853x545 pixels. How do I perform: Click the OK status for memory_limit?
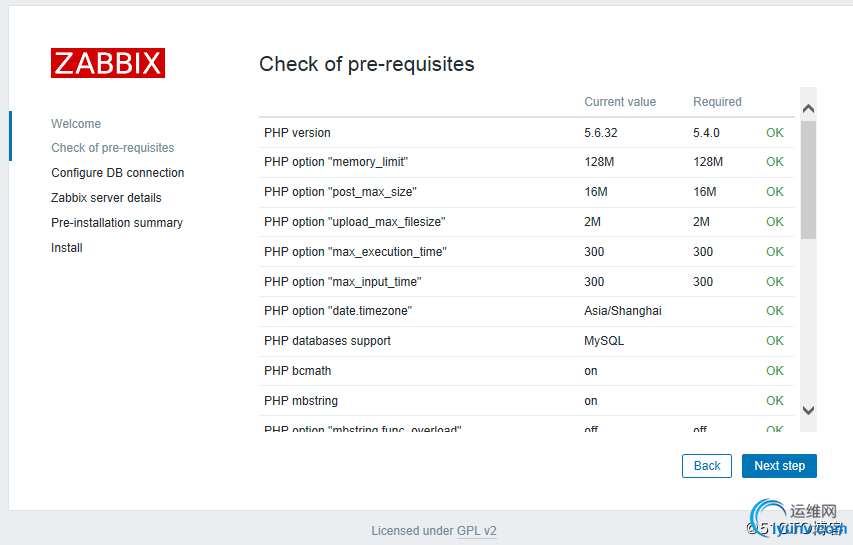775,162
